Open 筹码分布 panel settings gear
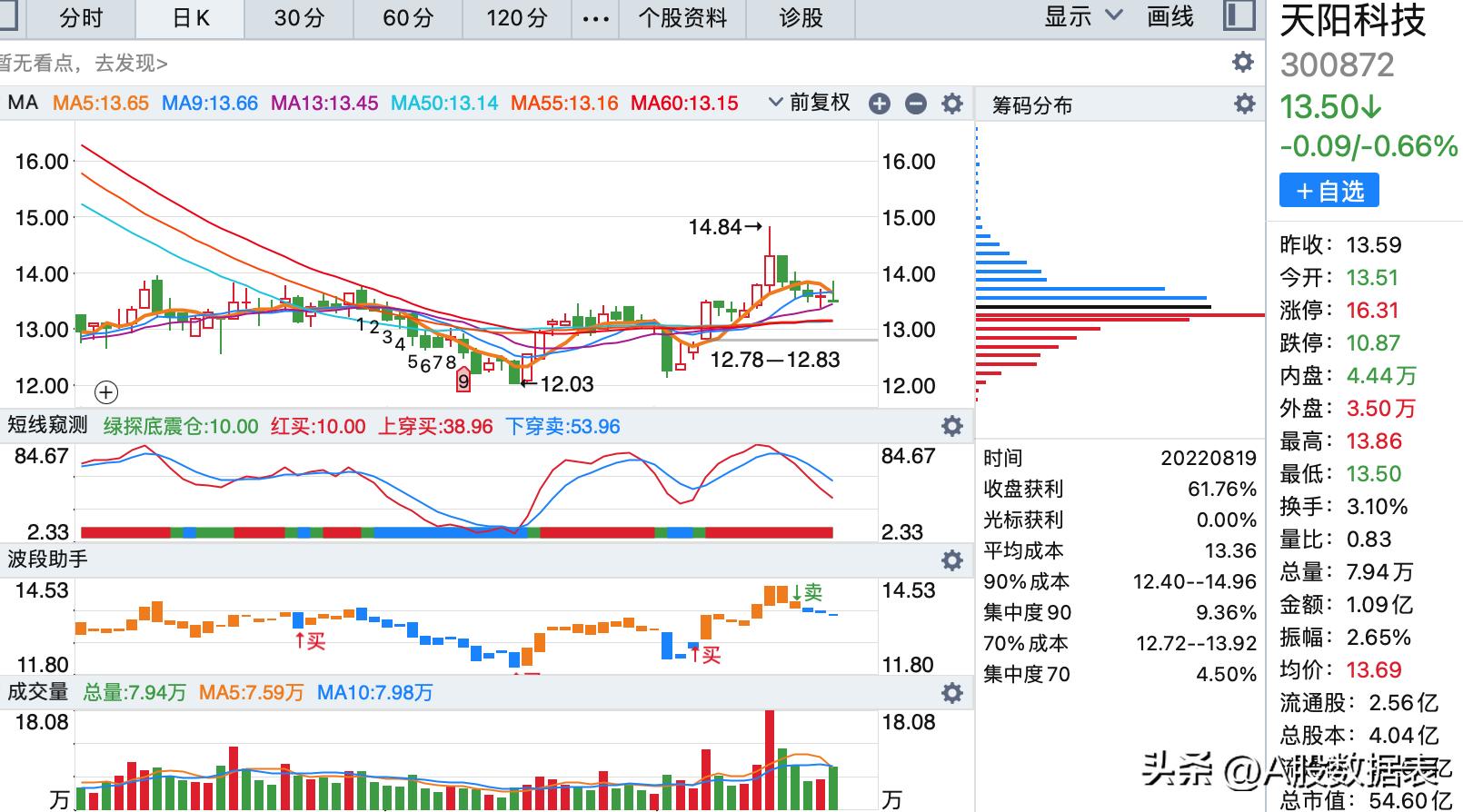The width and height of the screenshot is (1463, 812). (x=1244, y=104)
